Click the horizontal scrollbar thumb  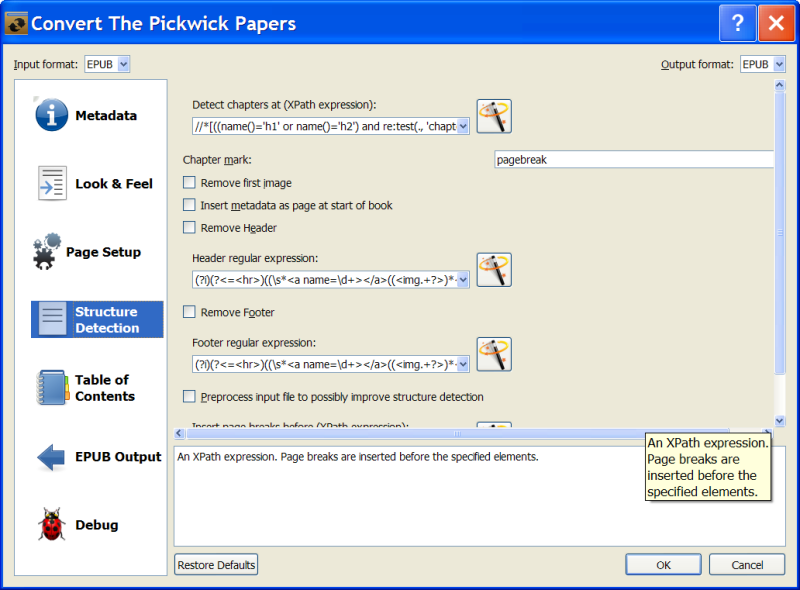tap(458, 433)
